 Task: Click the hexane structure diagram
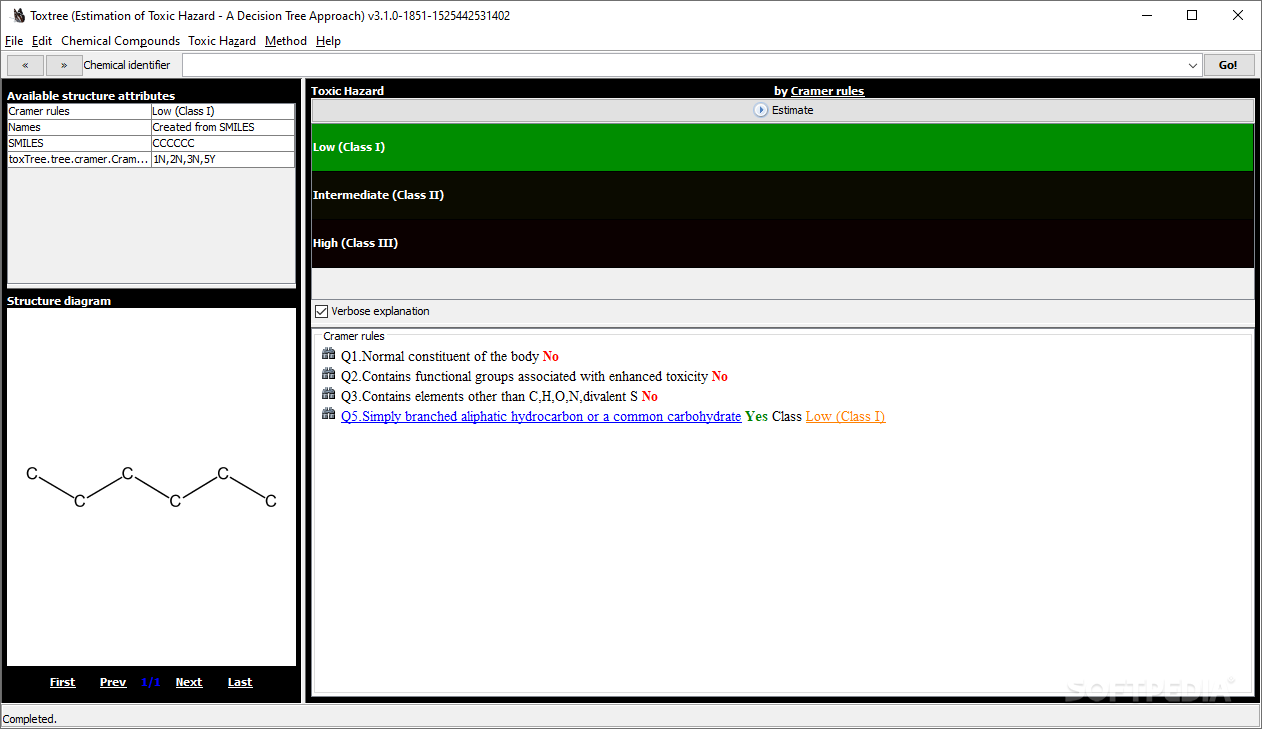point(152,487)
